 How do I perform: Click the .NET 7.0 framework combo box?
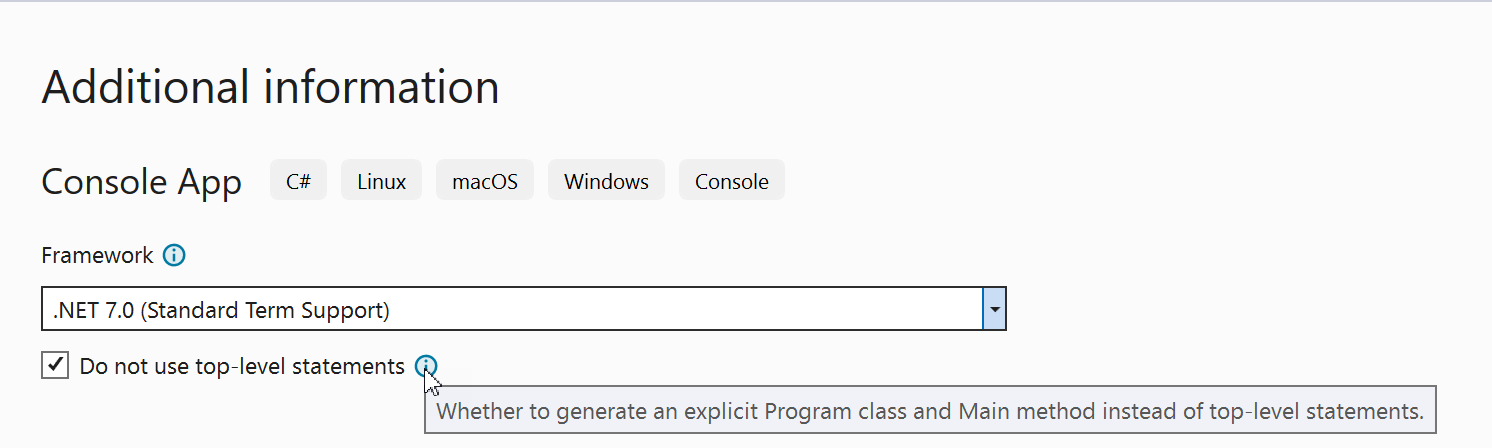click(512, 309)
